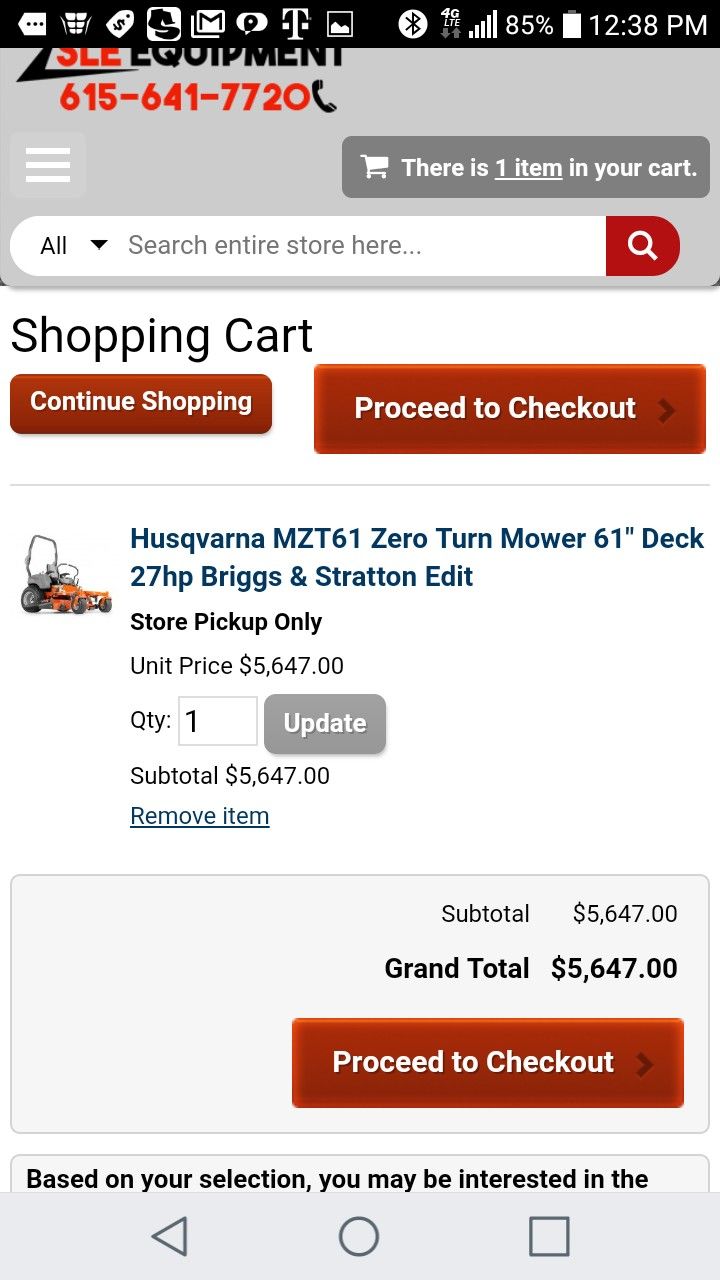This screenshot has height=1280, width=720.
Task: Tap Android back navigation triangle
Action: 170,1236
